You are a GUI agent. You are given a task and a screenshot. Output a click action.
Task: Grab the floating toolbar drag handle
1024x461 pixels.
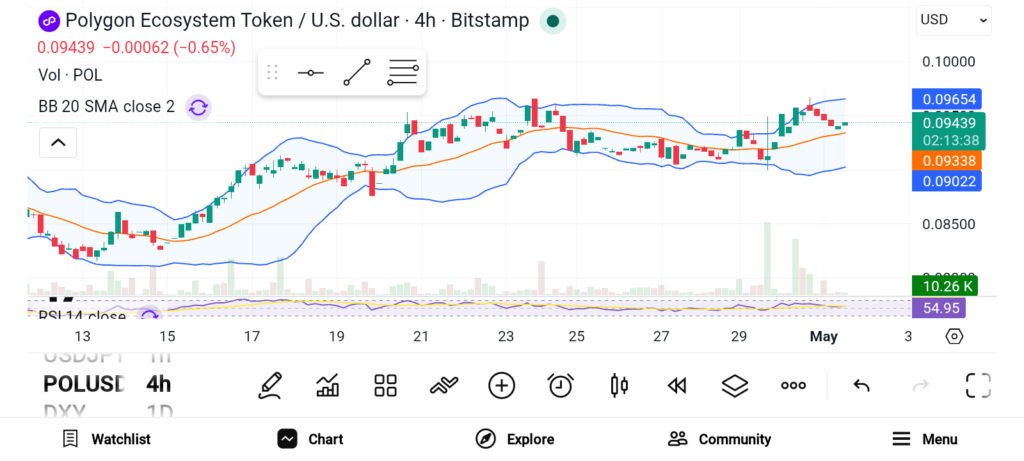[x=272, y=72]
